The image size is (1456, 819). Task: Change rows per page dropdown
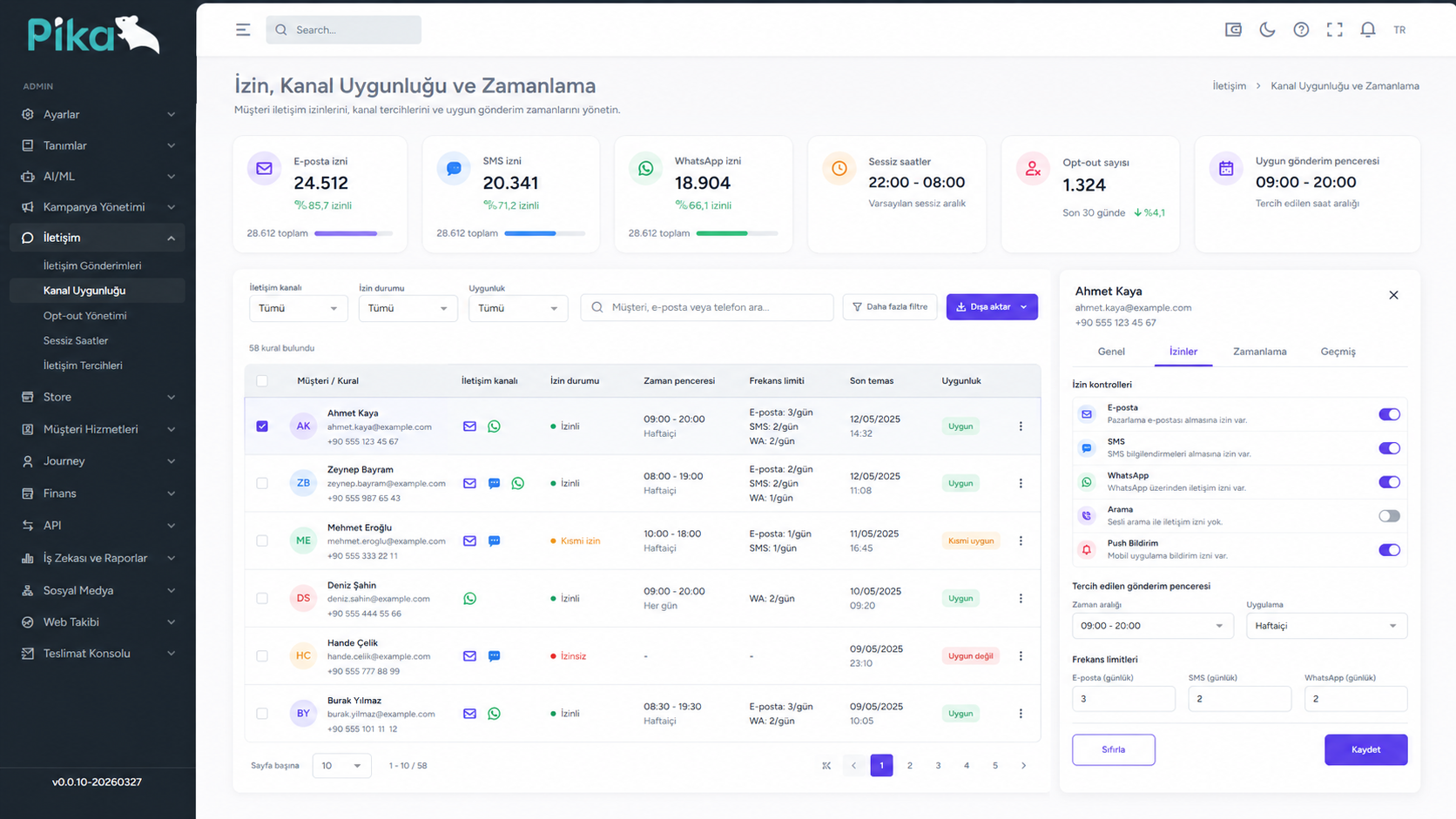341,766
